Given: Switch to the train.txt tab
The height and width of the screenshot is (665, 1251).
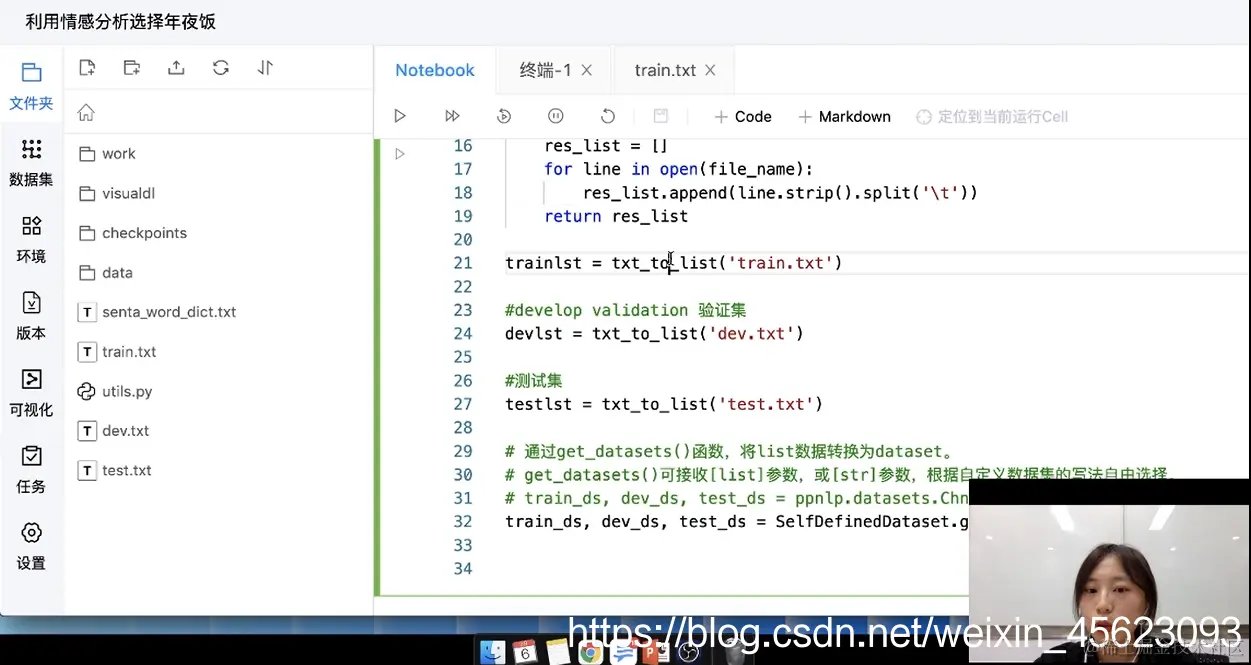Looking at the screenshot, I should click(665, 70).
